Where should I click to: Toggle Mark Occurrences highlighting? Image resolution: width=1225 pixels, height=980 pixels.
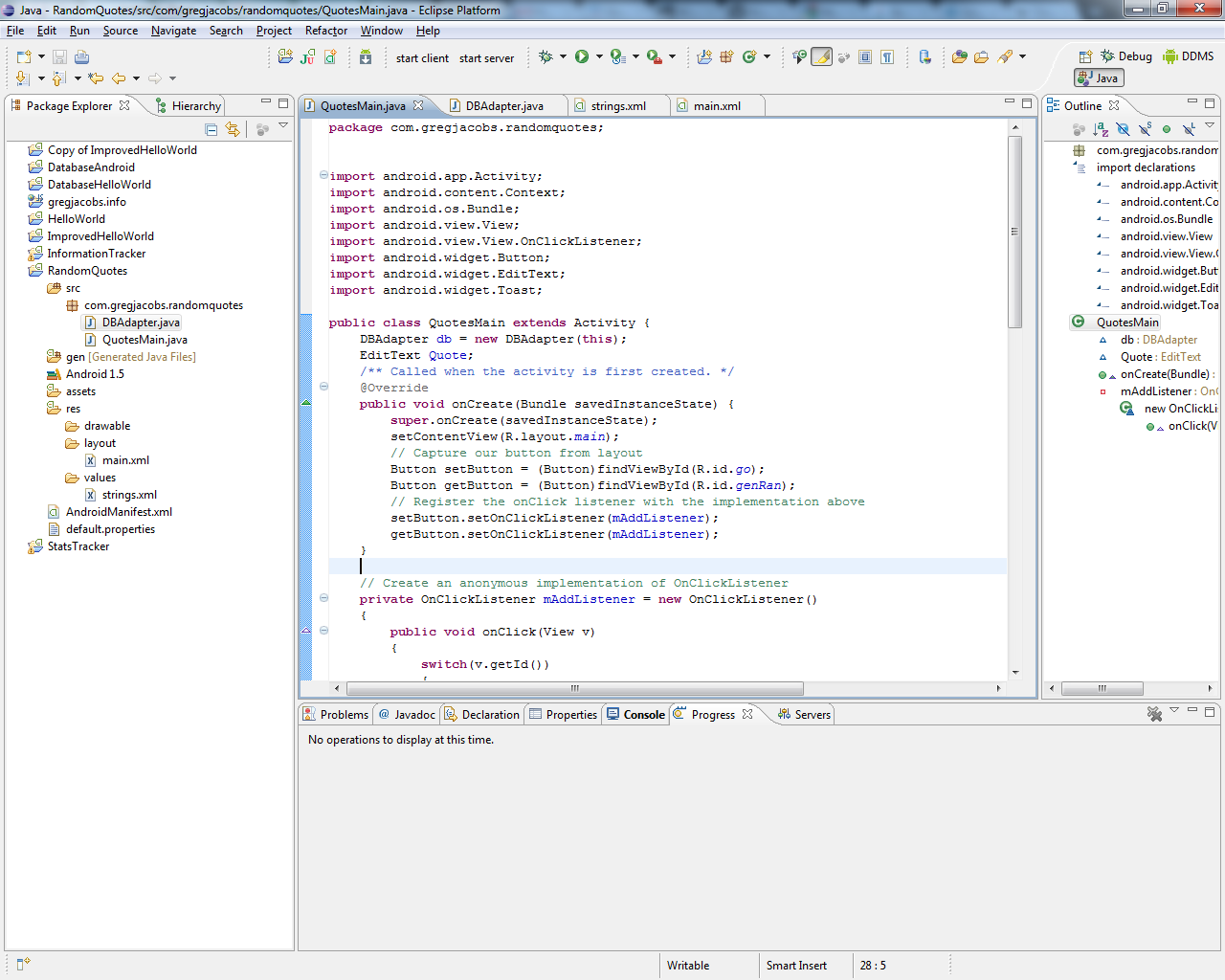coord(821,57)
